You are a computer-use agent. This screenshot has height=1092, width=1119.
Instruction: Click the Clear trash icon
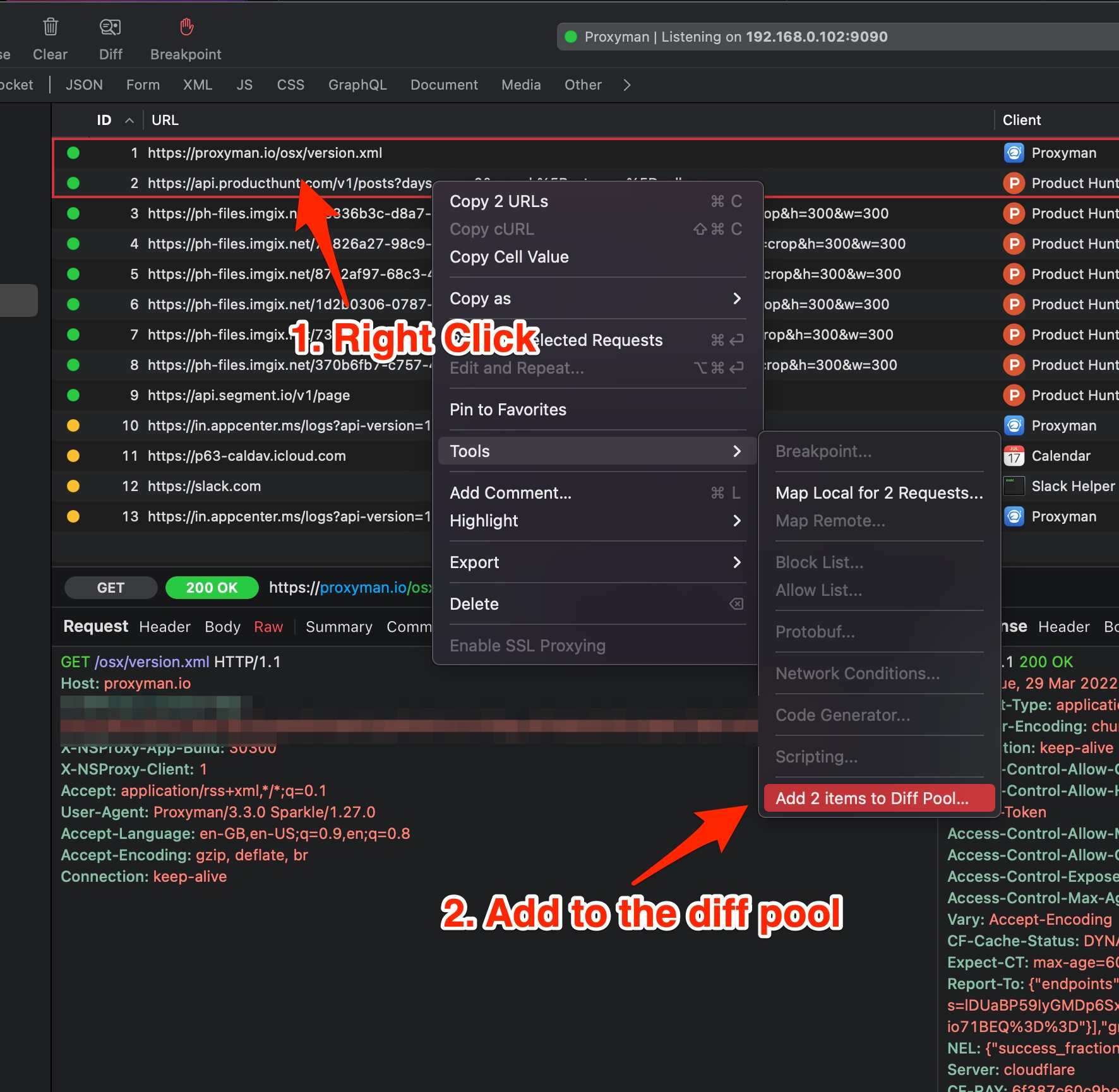[x=51, y=27]
